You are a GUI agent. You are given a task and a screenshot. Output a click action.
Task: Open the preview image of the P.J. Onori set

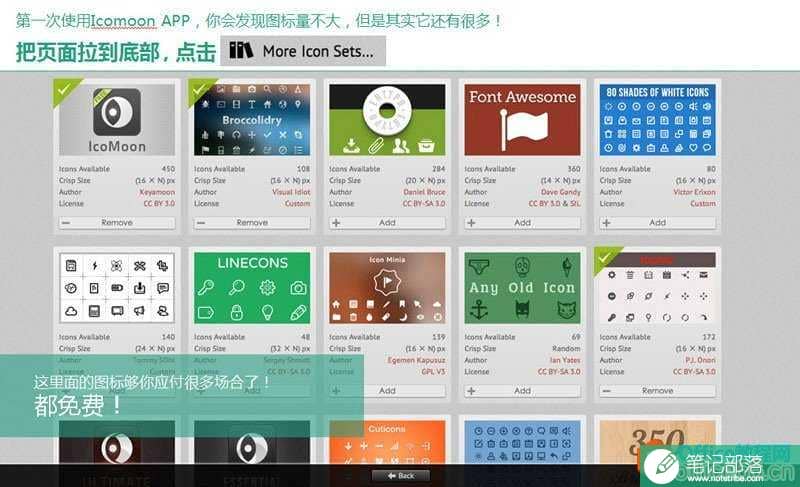(x=658, y=288)
